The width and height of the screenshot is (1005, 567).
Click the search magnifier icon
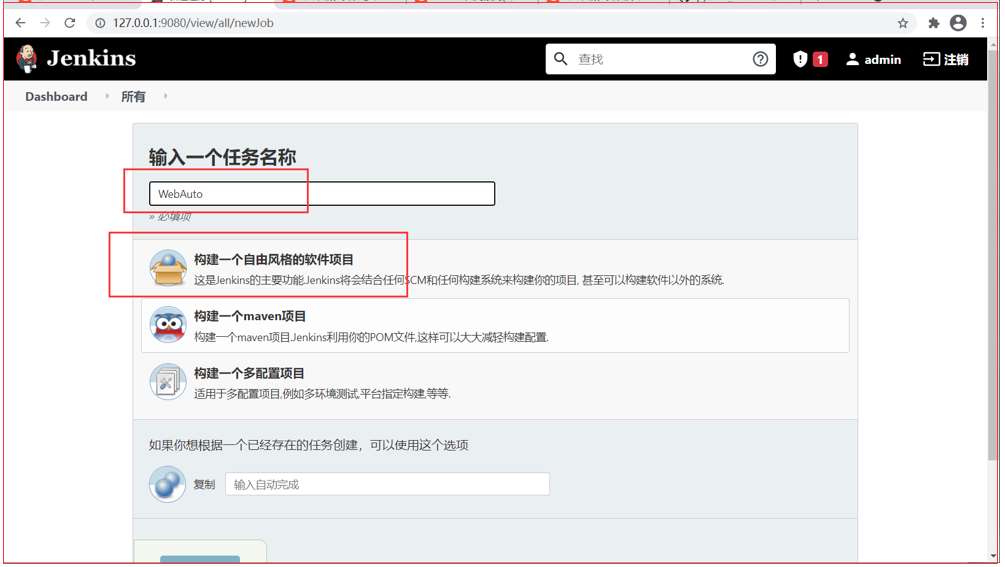click(x=560, y=59)
